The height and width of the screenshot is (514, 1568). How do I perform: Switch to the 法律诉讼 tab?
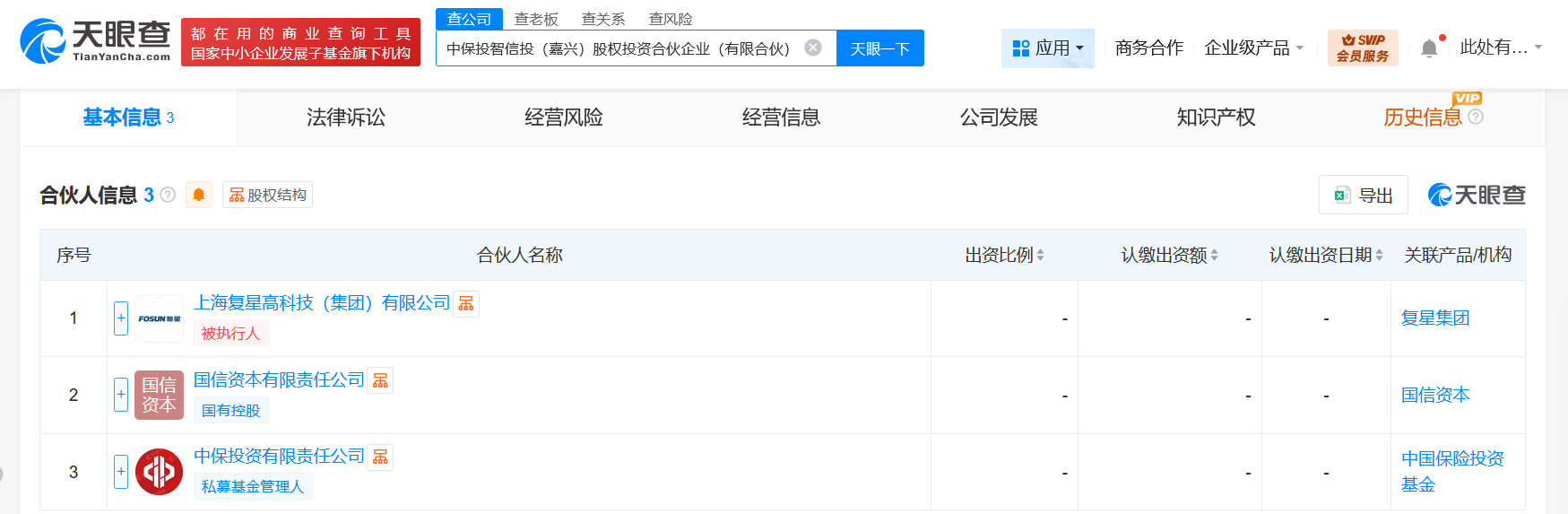point(346,118)
